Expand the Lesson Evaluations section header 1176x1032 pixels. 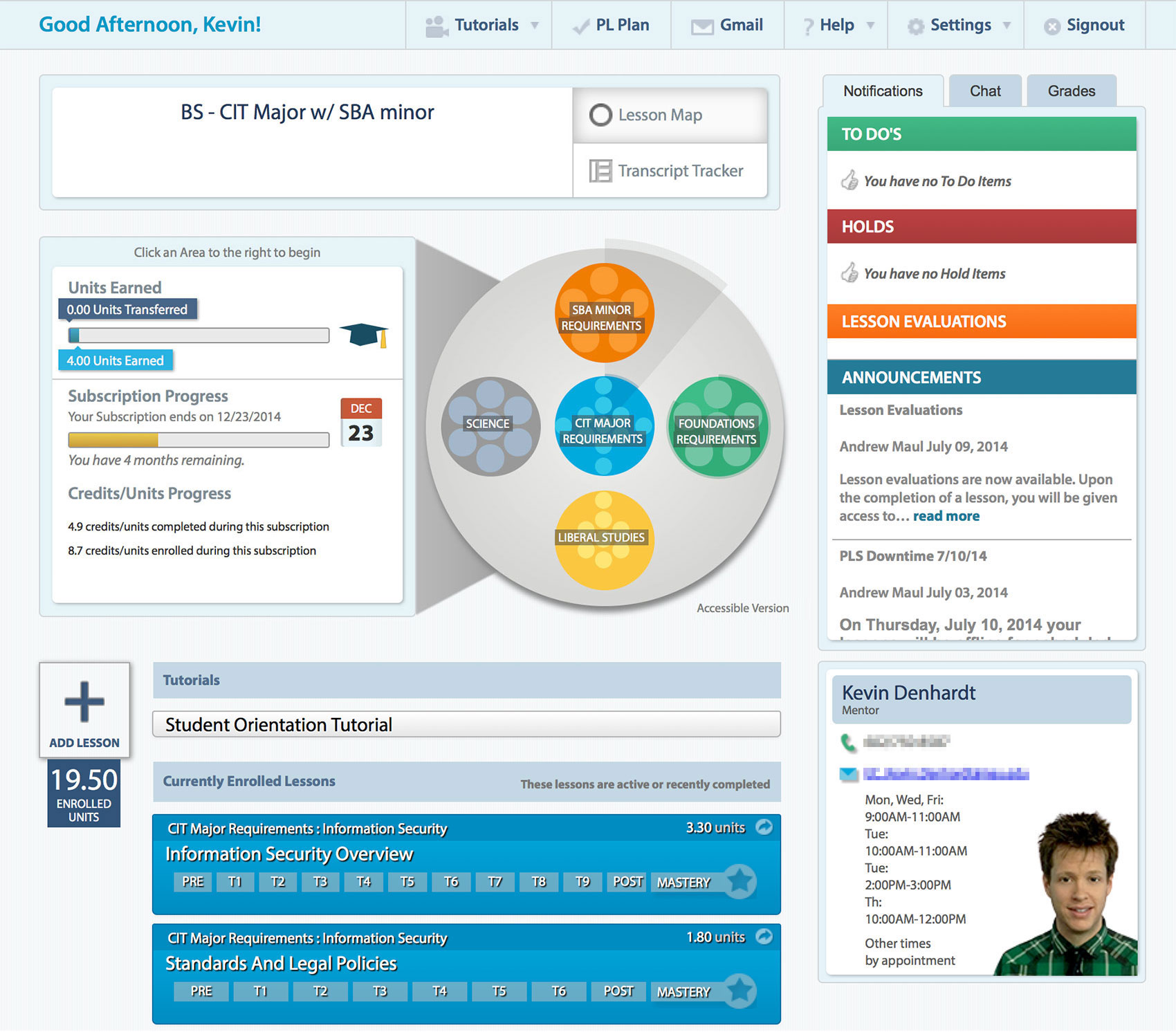pyautogui.click(x=982, y=322)
